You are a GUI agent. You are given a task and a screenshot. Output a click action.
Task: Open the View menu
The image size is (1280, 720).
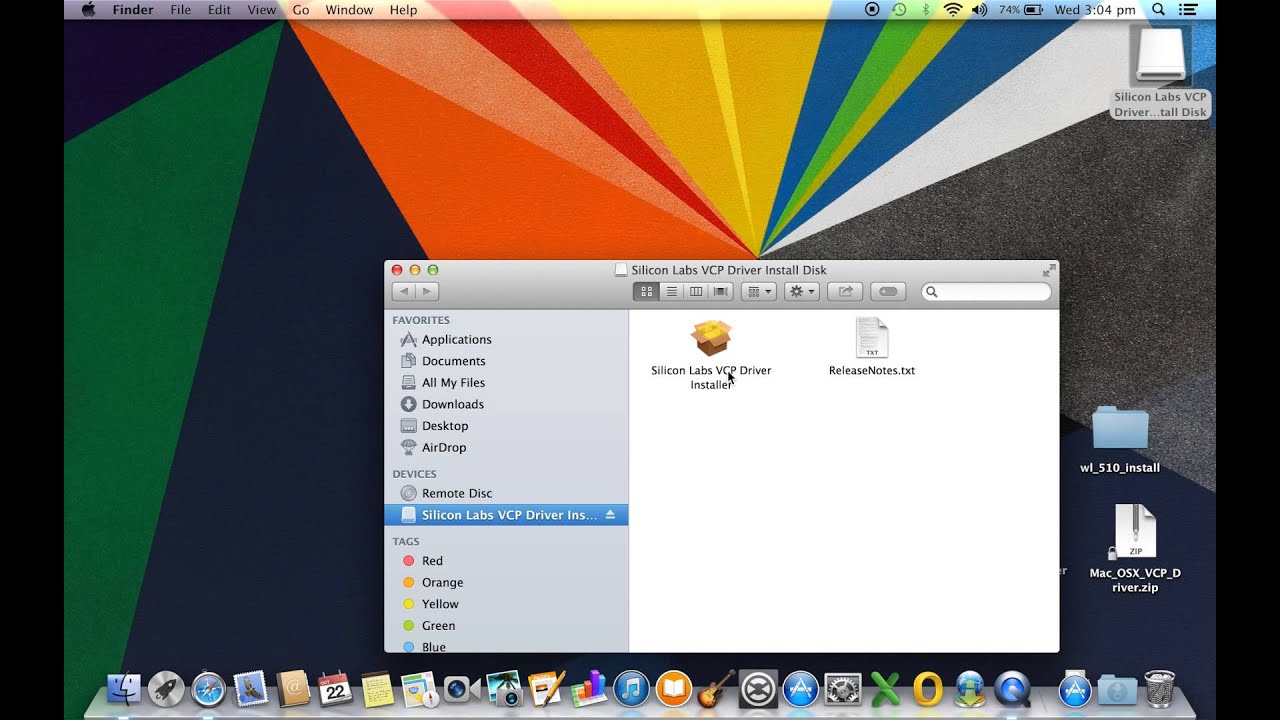(x=261, y=10)
